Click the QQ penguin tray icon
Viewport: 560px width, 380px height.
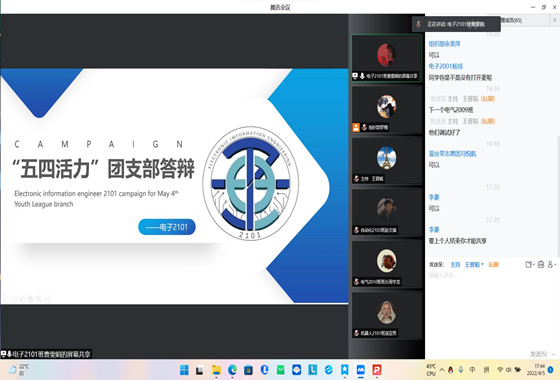click(x=451, y=370)
